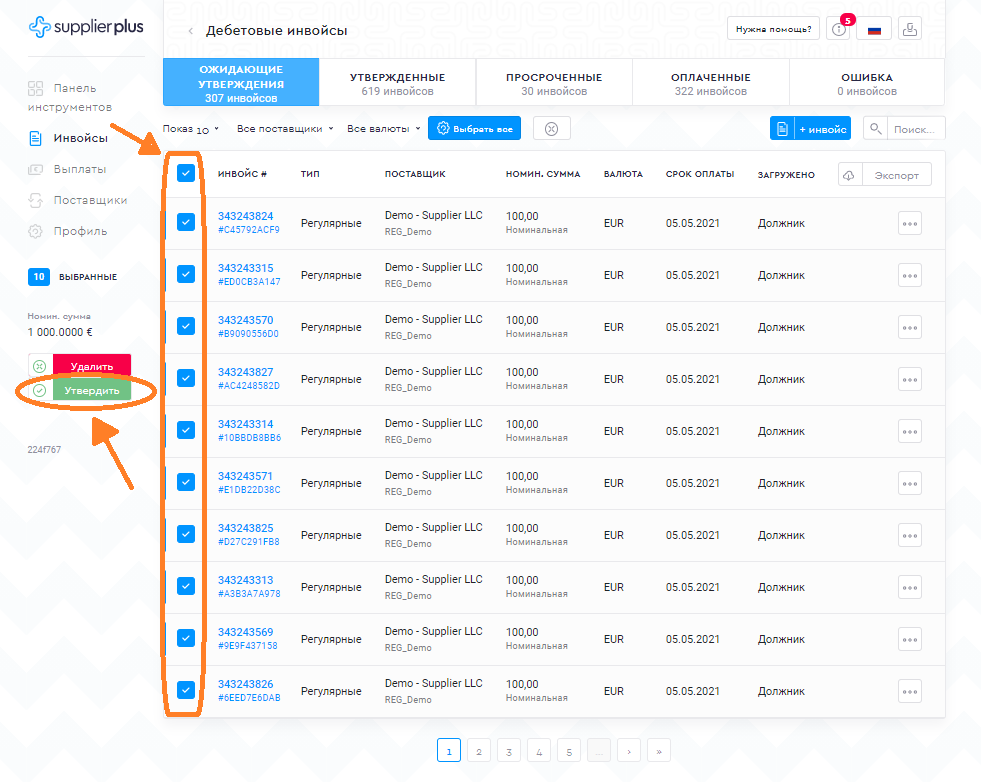The image size is (981, 782).
Task: Uncheck the checkbox for invoice 343243315
Action: tap(186, 274)
